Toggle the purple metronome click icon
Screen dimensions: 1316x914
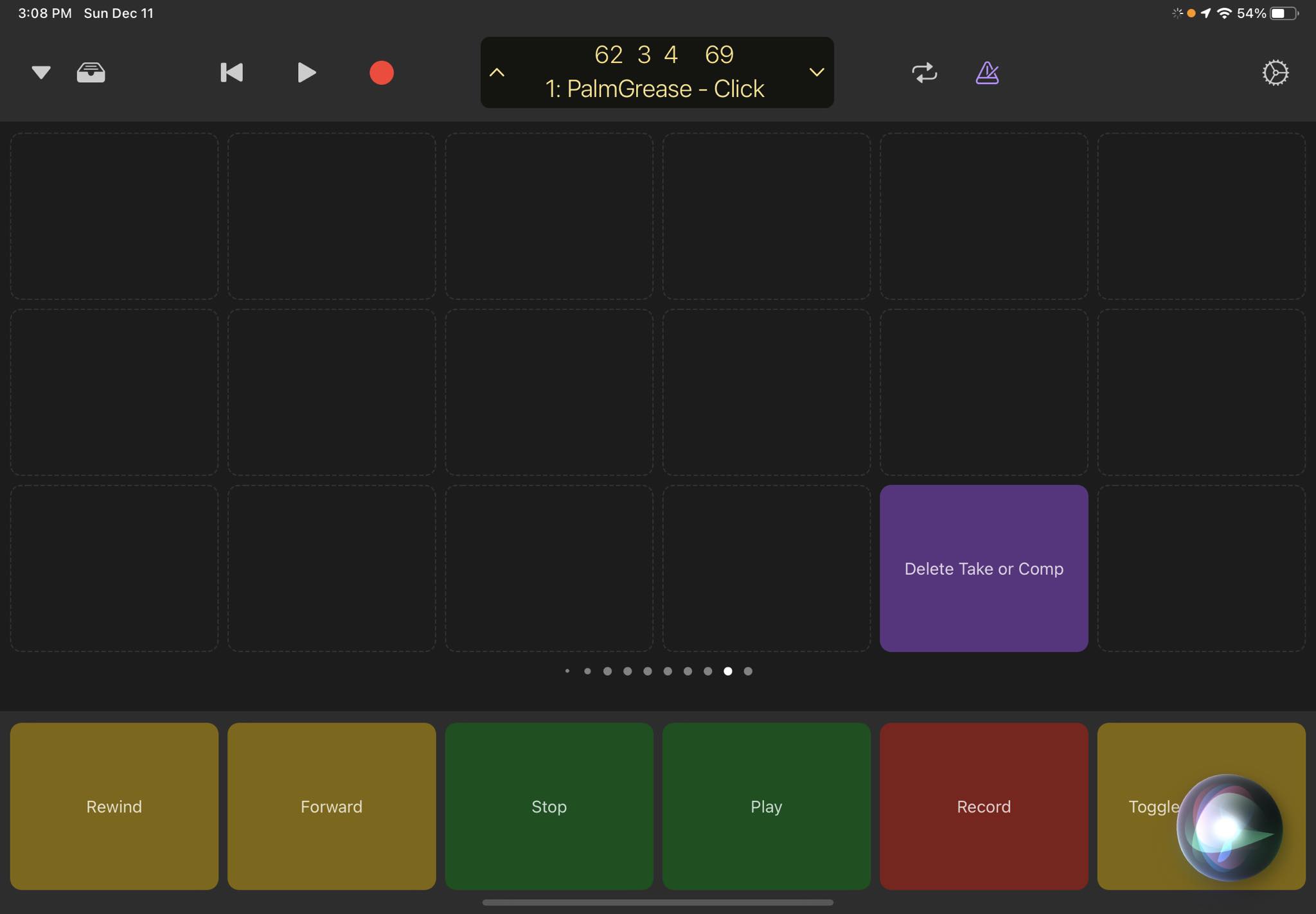(987, 73)
